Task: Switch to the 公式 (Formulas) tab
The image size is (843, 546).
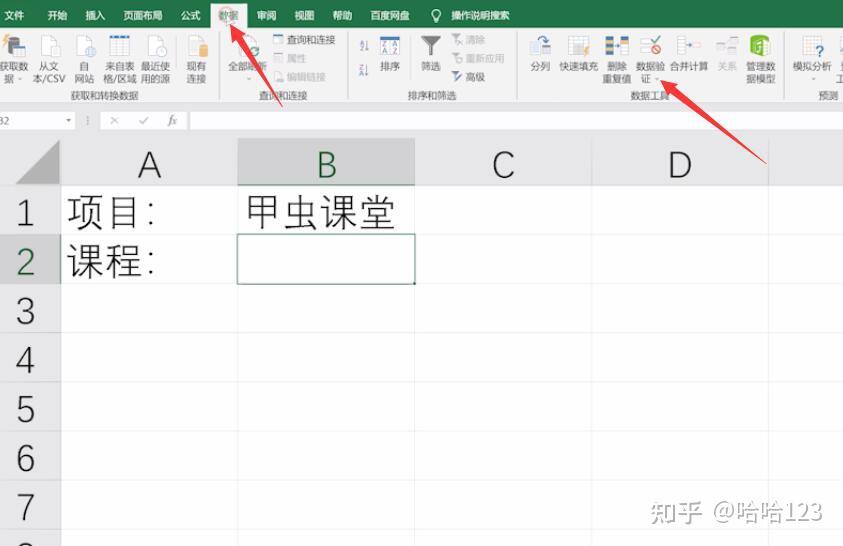Action: (x=190, y=15)
